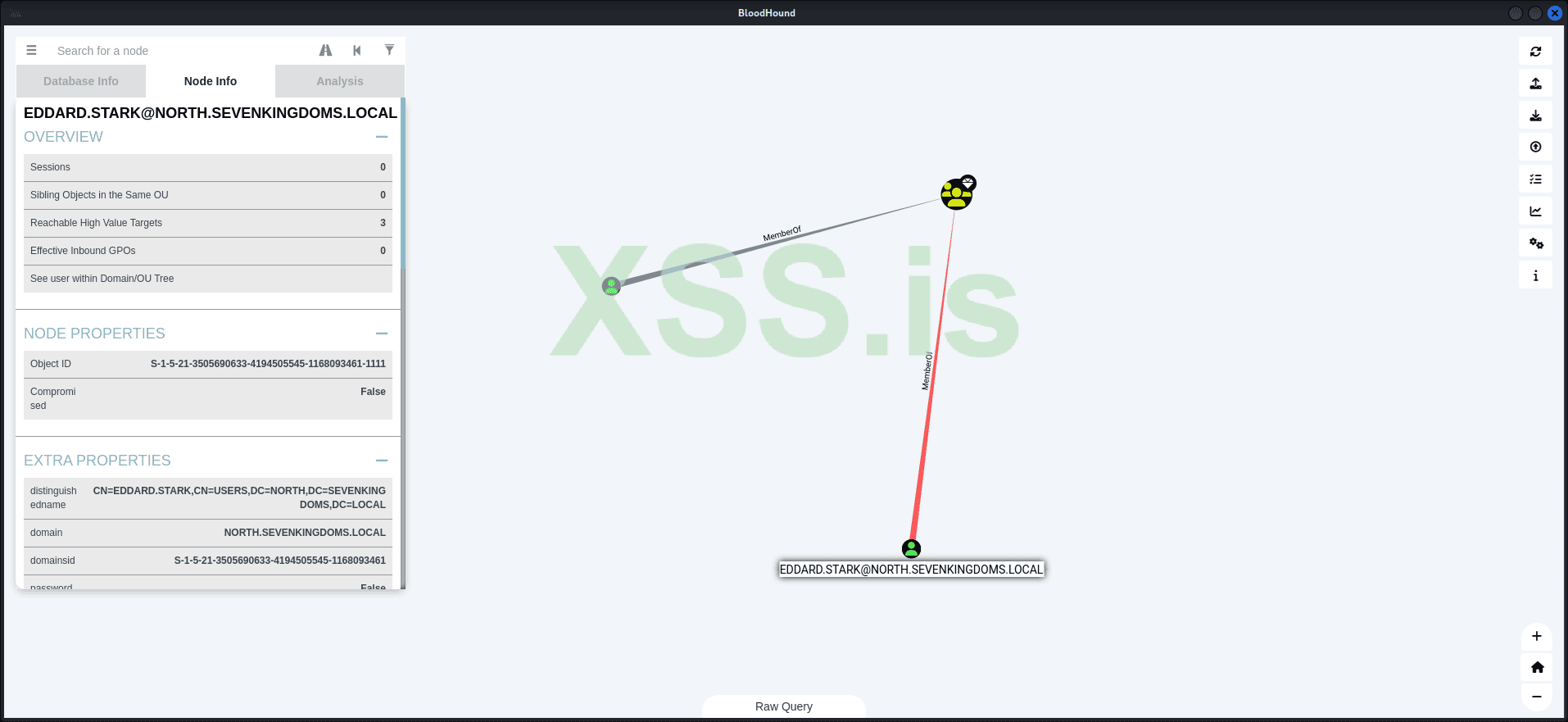Select the small grey group node
The height and width of the screenshot is (722, 1568).
pos(611,286)
